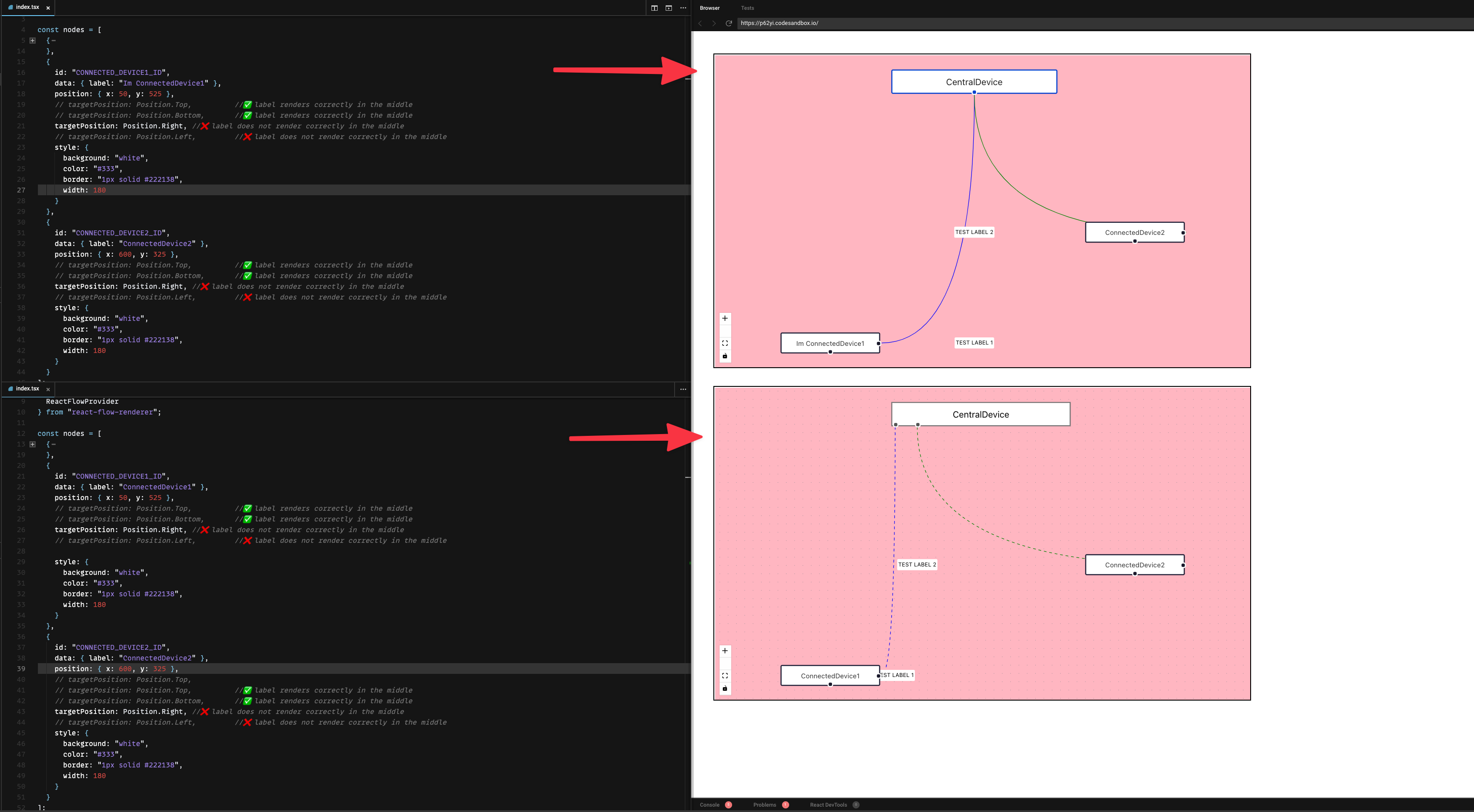This screenshot has width=1474, height=812.
Task: Switch to the Tests tab
Action: coord(747,8)
